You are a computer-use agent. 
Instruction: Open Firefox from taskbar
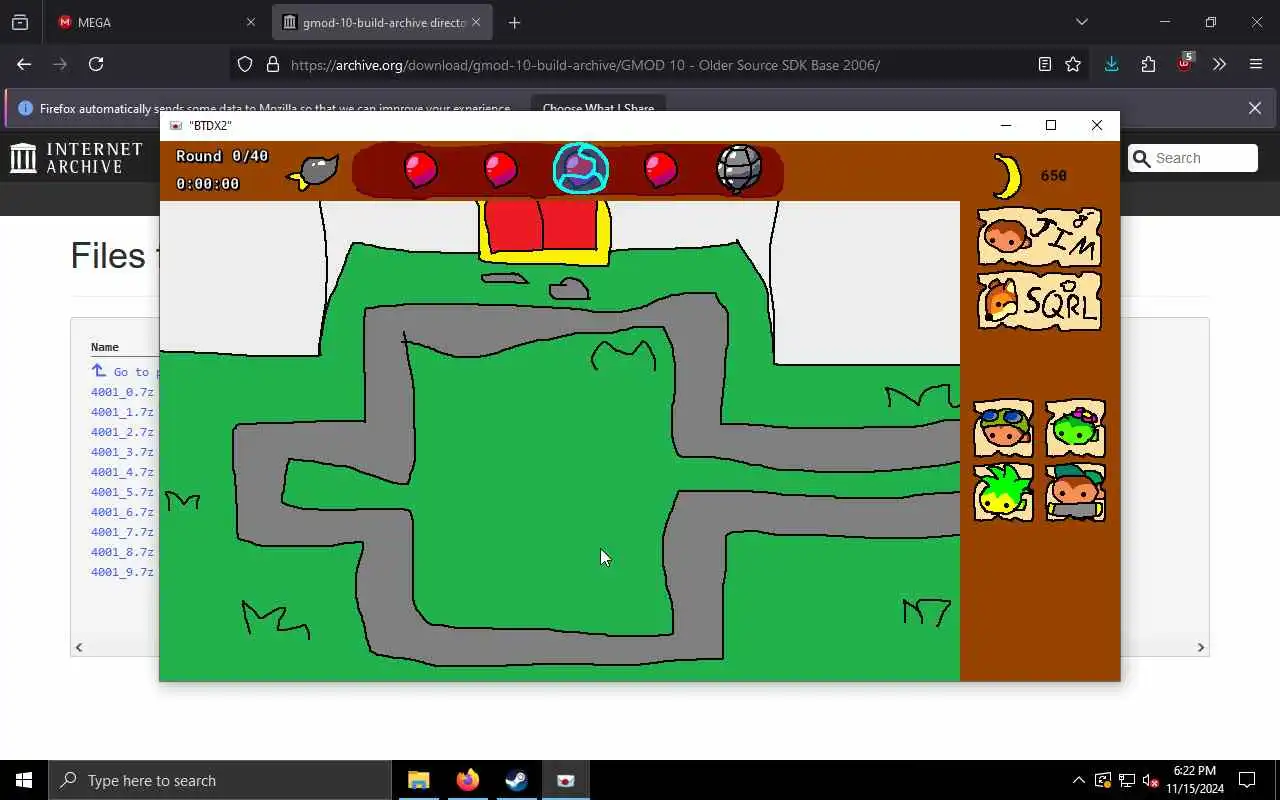tap(468, 780)
